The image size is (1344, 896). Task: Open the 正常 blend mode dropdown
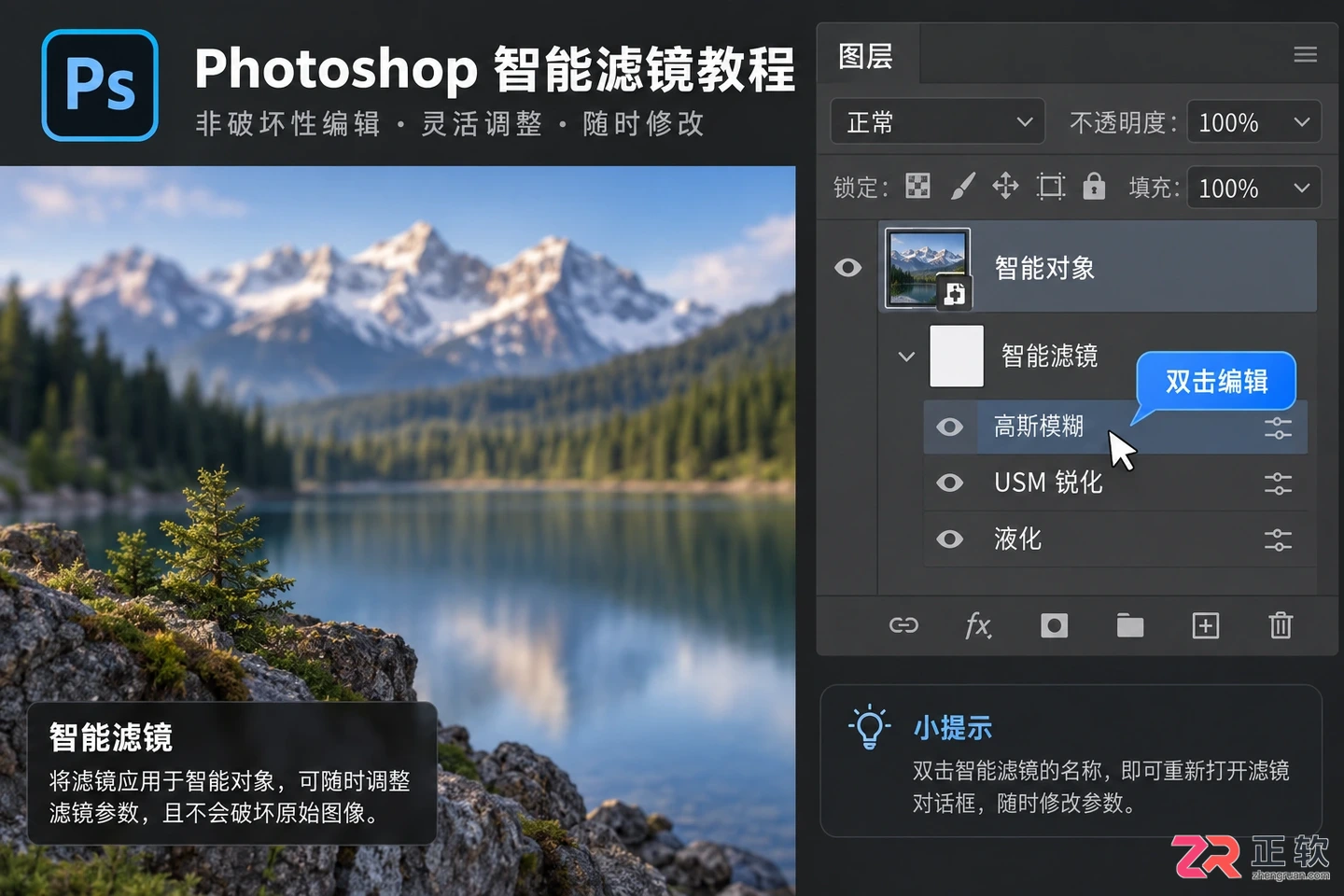pyautogui.click(x=938, y=122)
